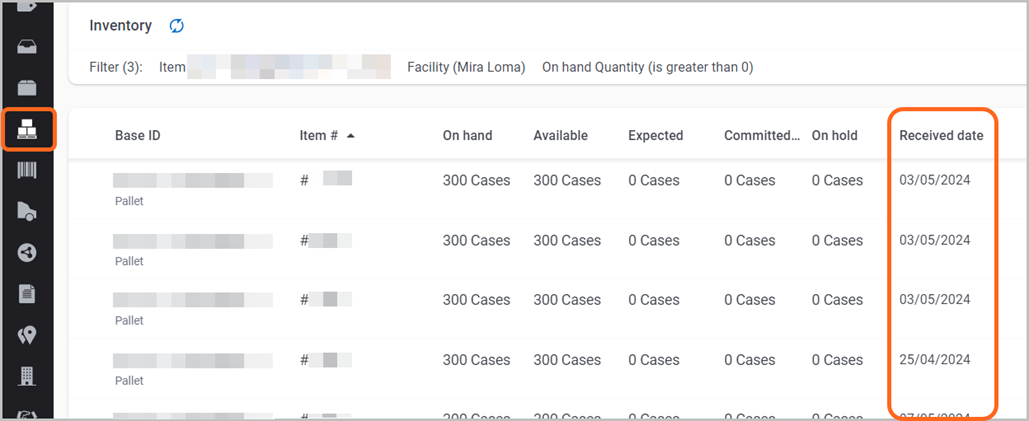The image size is (1029, 421).
Task: Sort by the On hand column
Action: pyautogui.click(x=467, y=136)
